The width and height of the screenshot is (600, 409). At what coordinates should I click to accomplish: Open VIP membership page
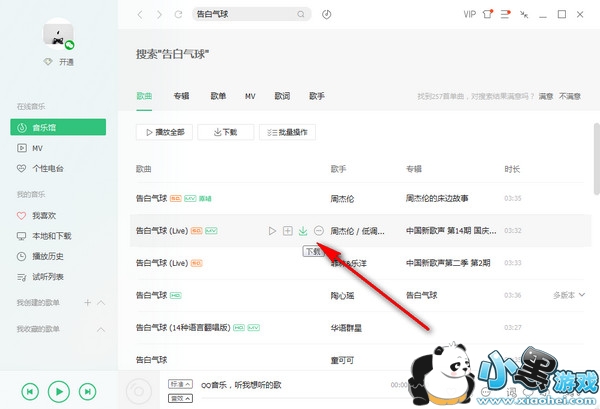click(470, 15)
